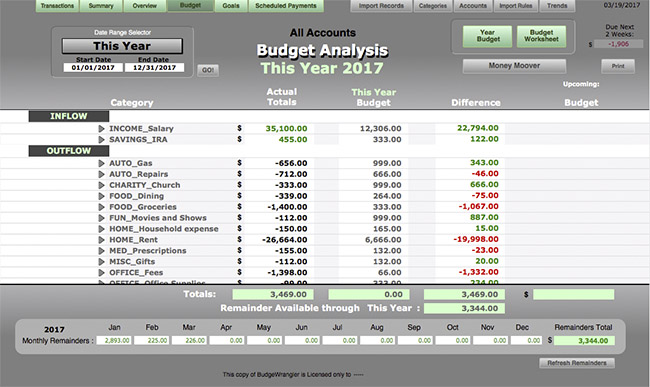Expand the AUTO_Gas category
Viewport: 650px width, 387px height.
[x=101, y=163]
